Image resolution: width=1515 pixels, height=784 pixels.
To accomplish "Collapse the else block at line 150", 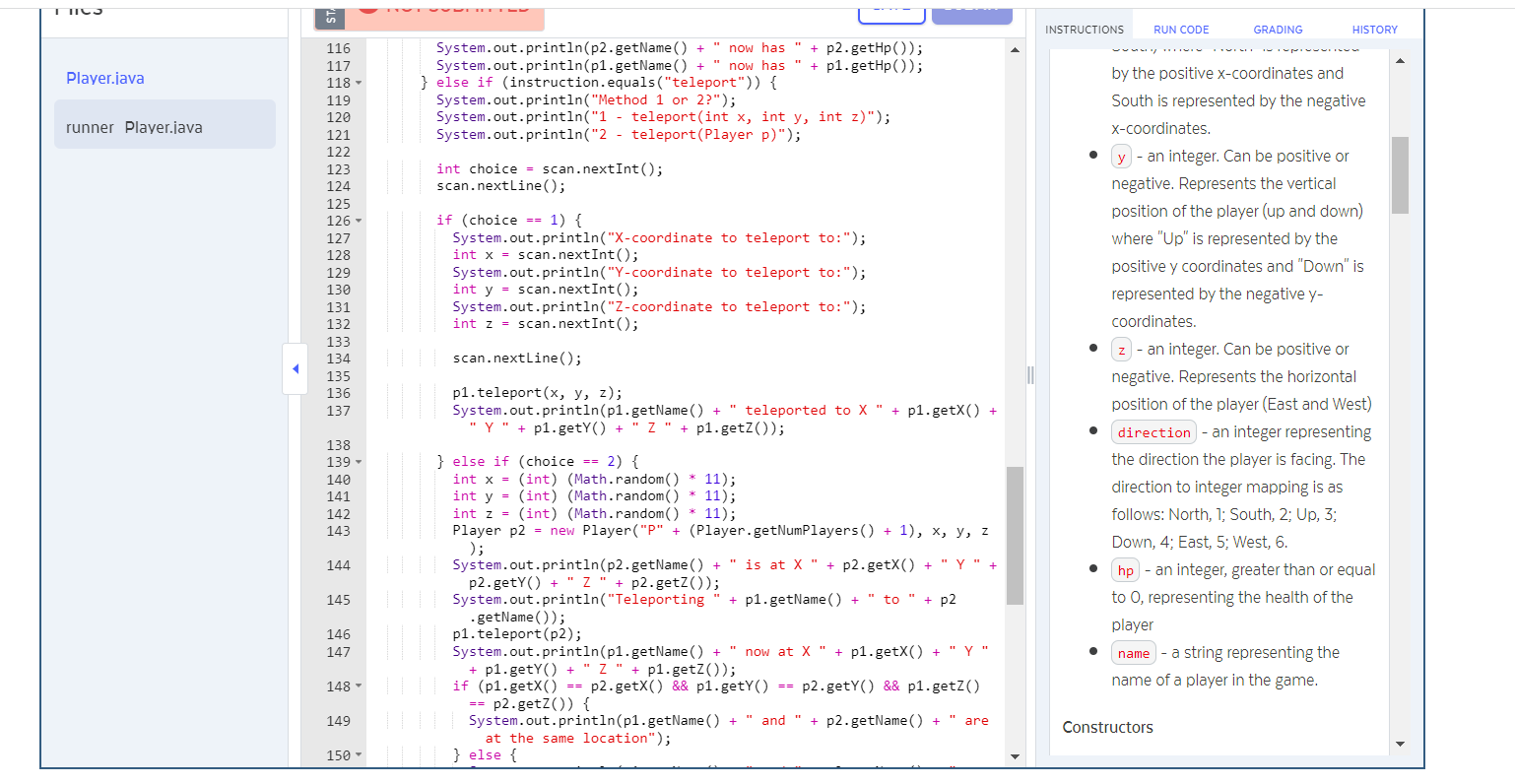I will point(359,755).
